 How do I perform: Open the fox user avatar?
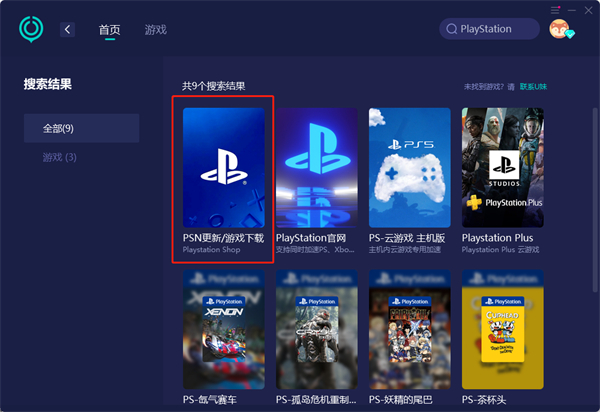[x=560, y=29]
